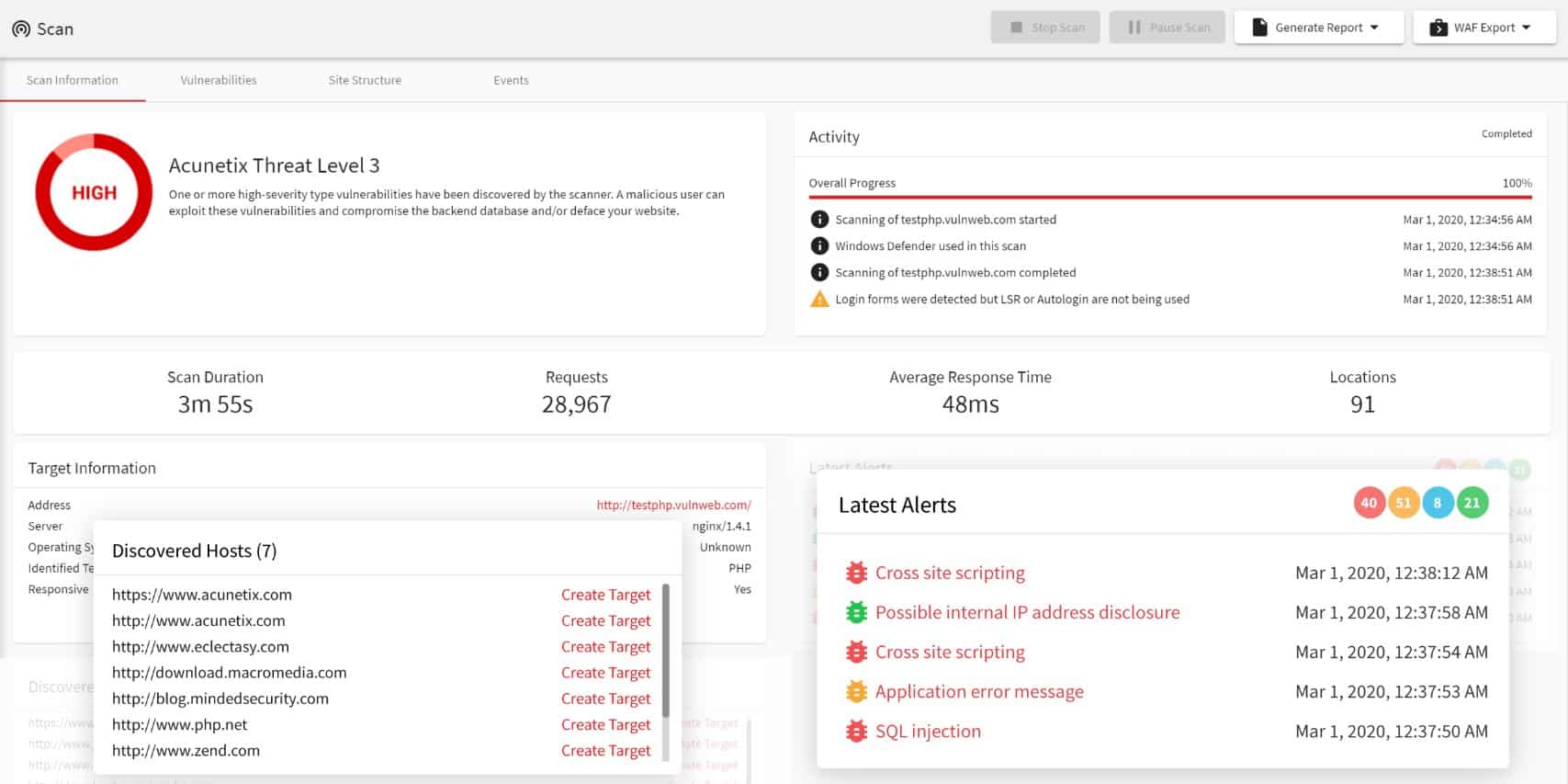Create Target for http://www.php.net
1568x784 pixels.
(x=605, y=724)
